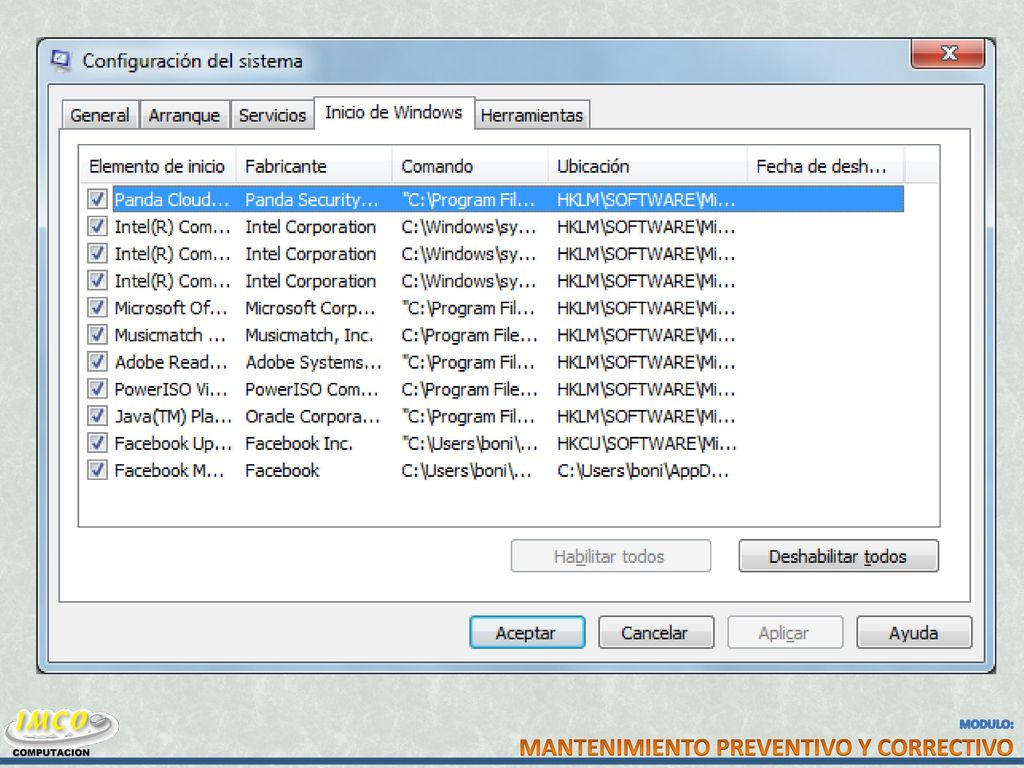Click the "Microsoft Corp..." manufacturer cell
This screenshot has height=768, width=1024.
[x=310, y=308]
